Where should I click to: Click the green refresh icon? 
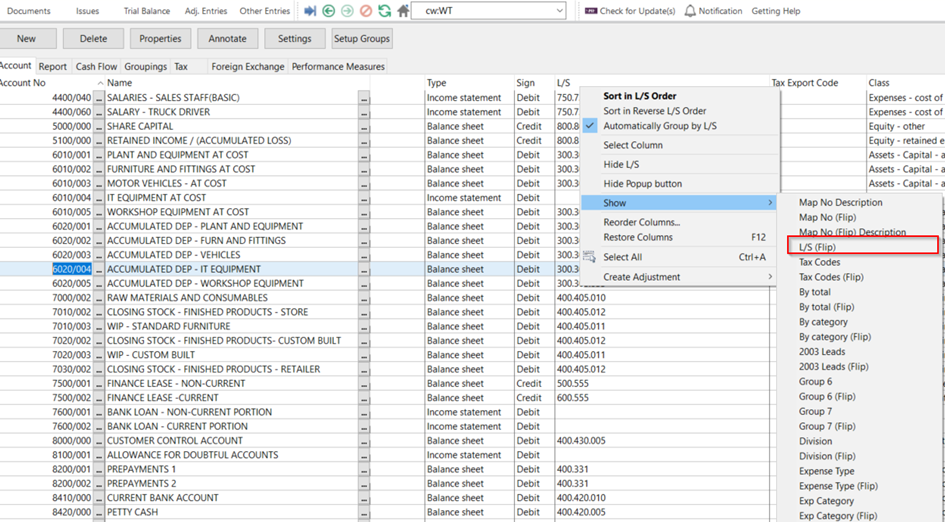tap(385, 11)
